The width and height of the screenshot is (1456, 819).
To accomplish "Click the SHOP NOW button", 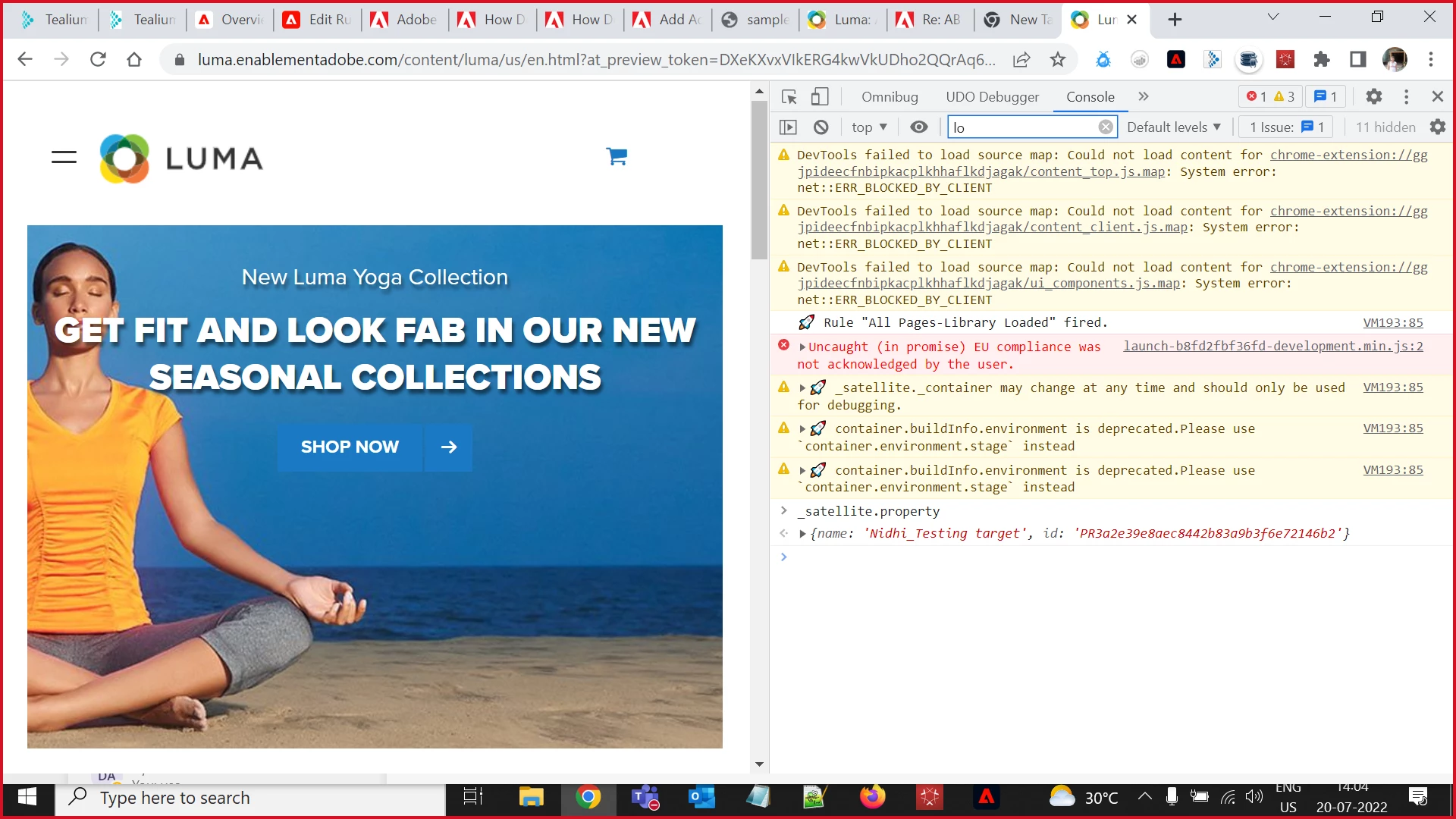I will pyautogui.click(x=350, y=447).
